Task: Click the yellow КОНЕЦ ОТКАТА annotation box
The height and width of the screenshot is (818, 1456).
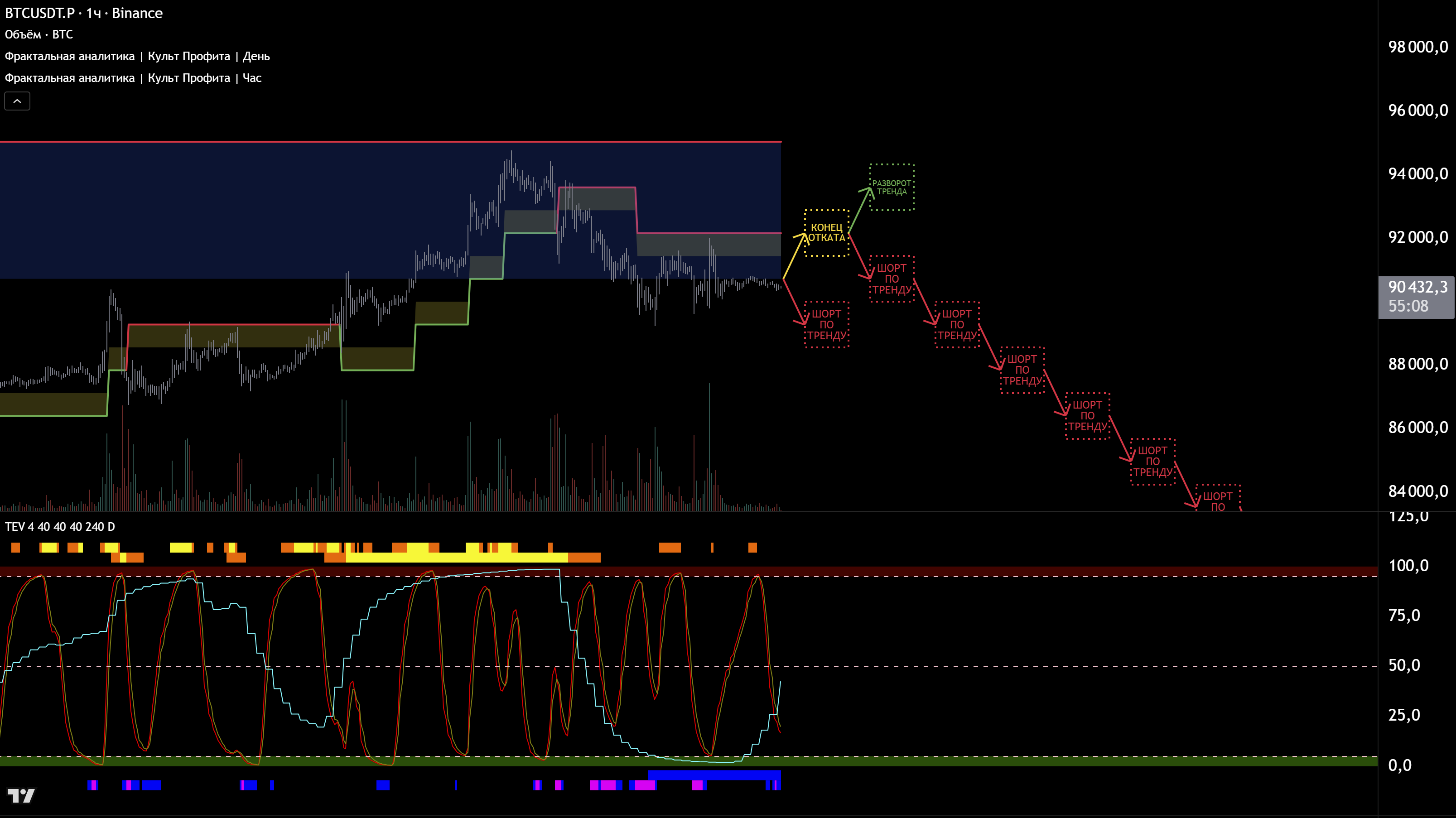Action: tap(826, 233)
